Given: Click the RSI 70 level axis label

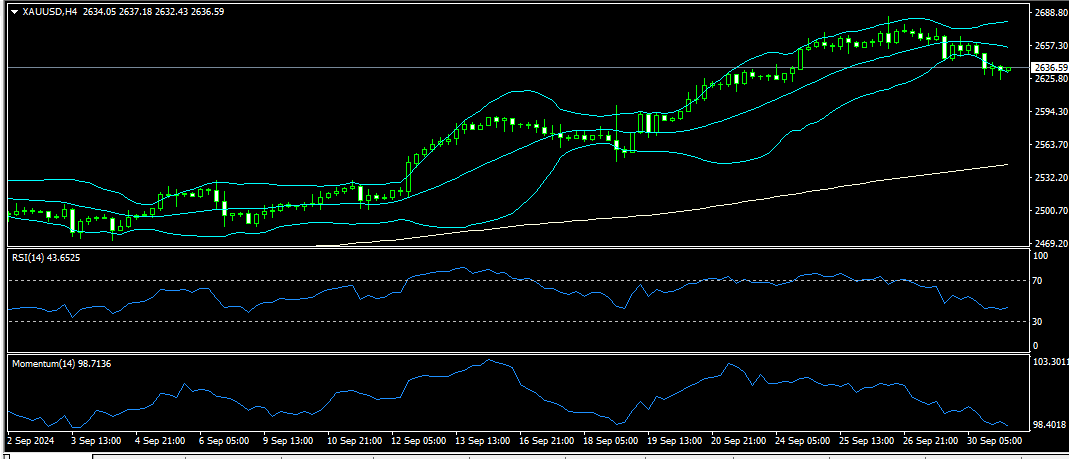Looking at the screenshot, I should (1038, 282).
